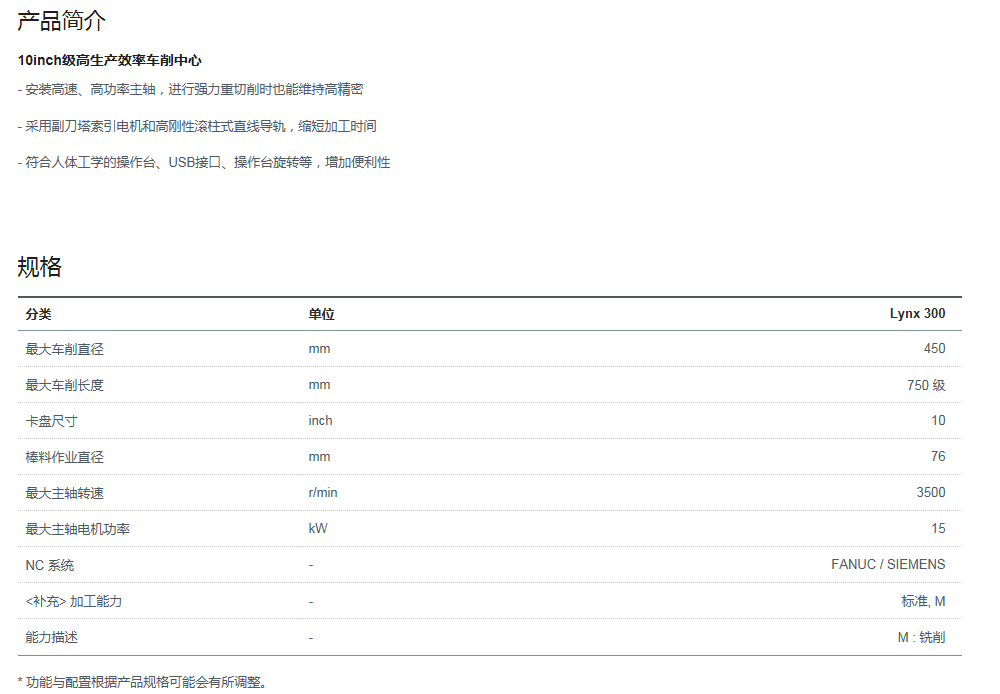The width and height of the screenshot is (1000, 694).
Task: Select the 最大主轴转速 row label
Action: pos(64,493)
